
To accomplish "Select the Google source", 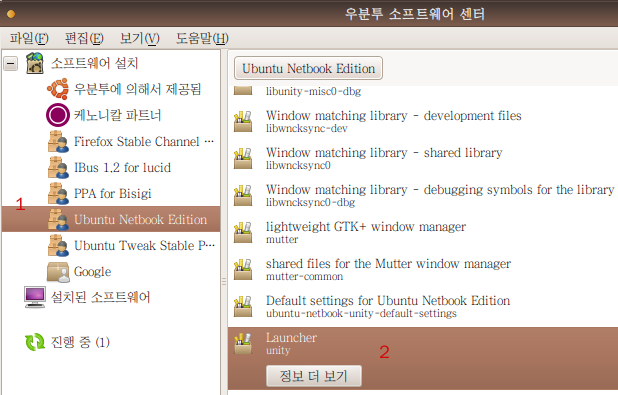I will tap(93, 272).
